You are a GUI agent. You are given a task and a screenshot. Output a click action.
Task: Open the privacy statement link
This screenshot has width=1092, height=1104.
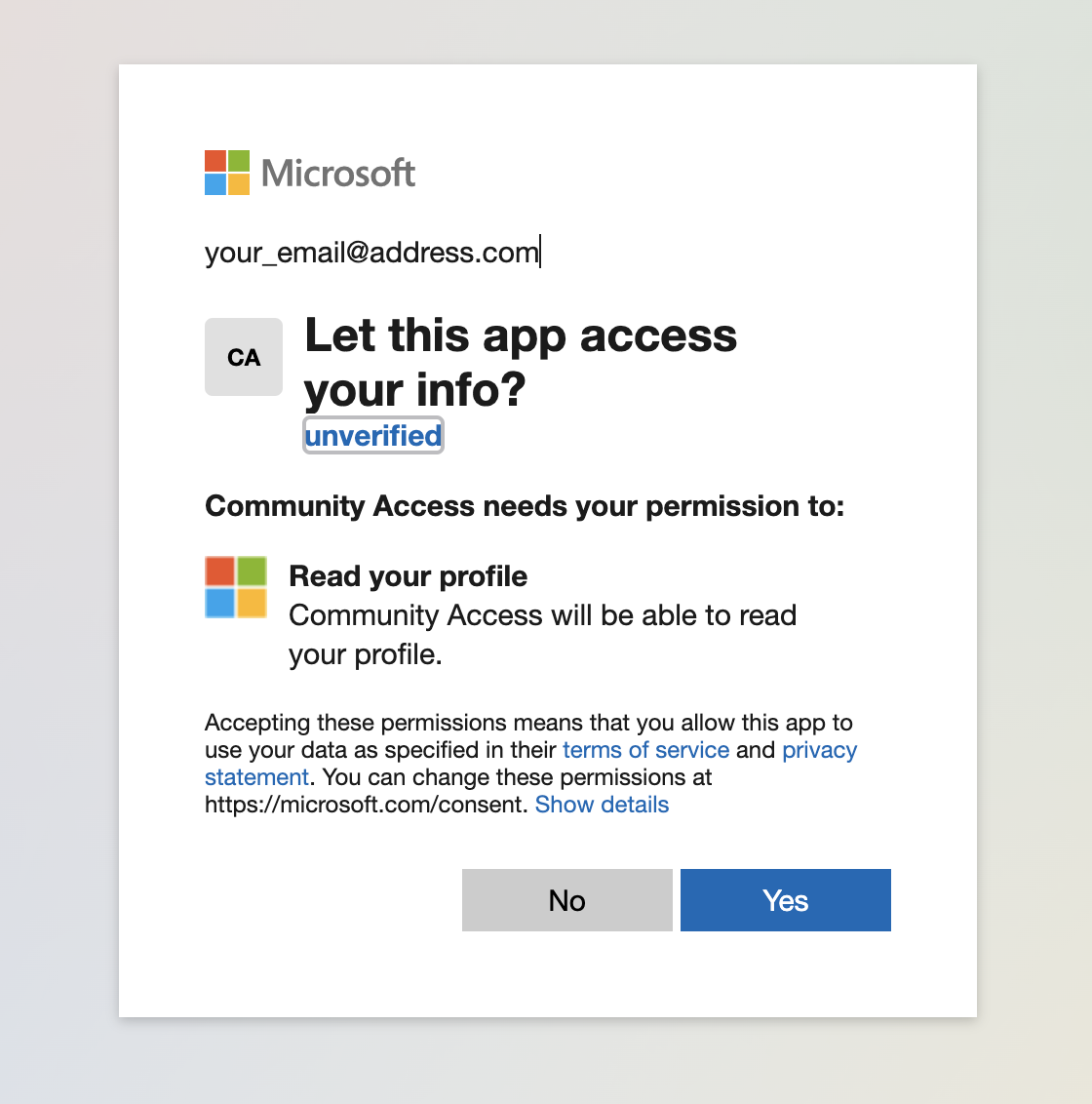[x=819, y=750]
